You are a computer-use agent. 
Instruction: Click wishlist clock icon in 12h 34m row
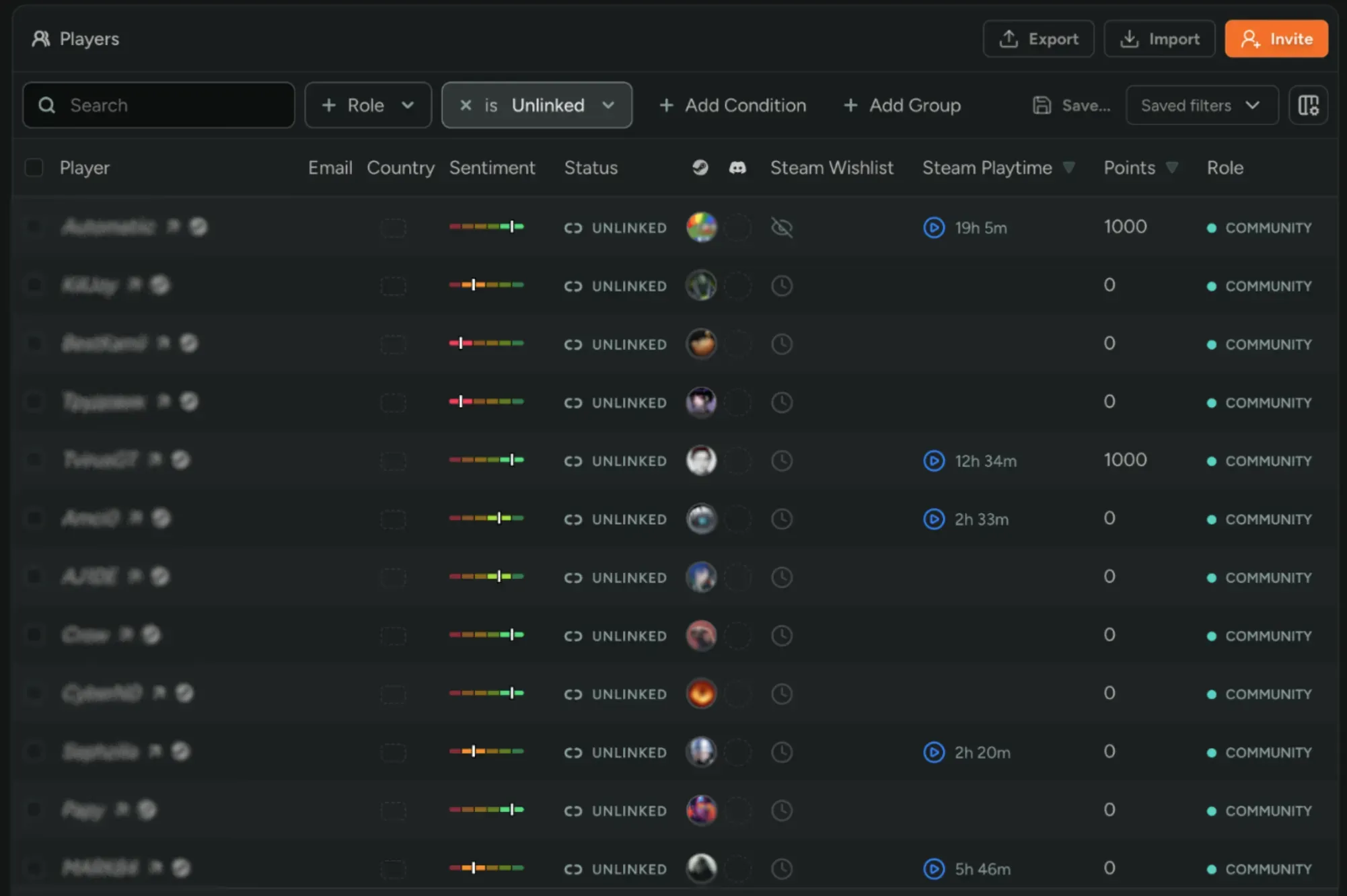[781, 461]
